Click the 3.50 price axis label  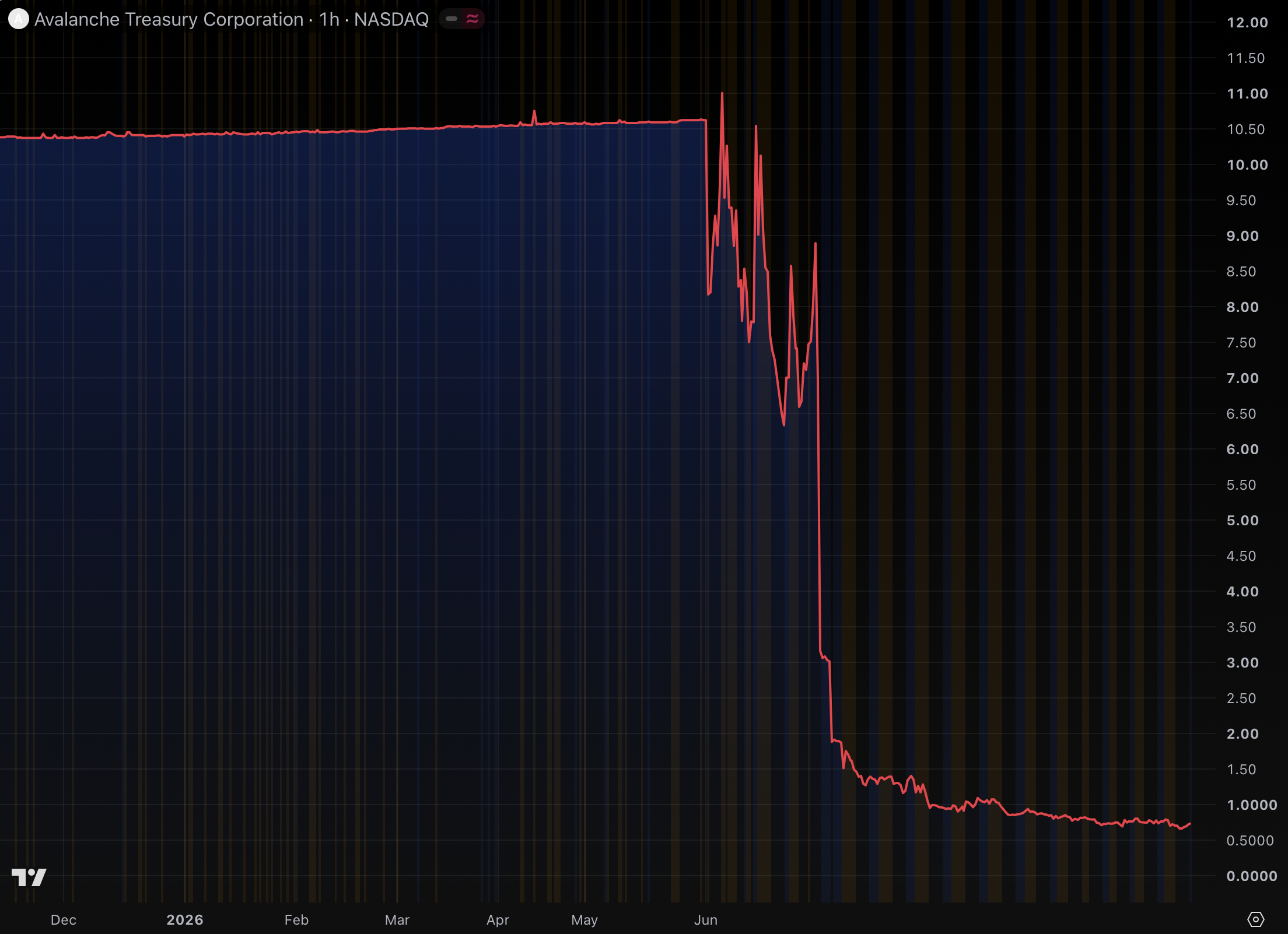pyautogui.click(x=1241, y=627)
